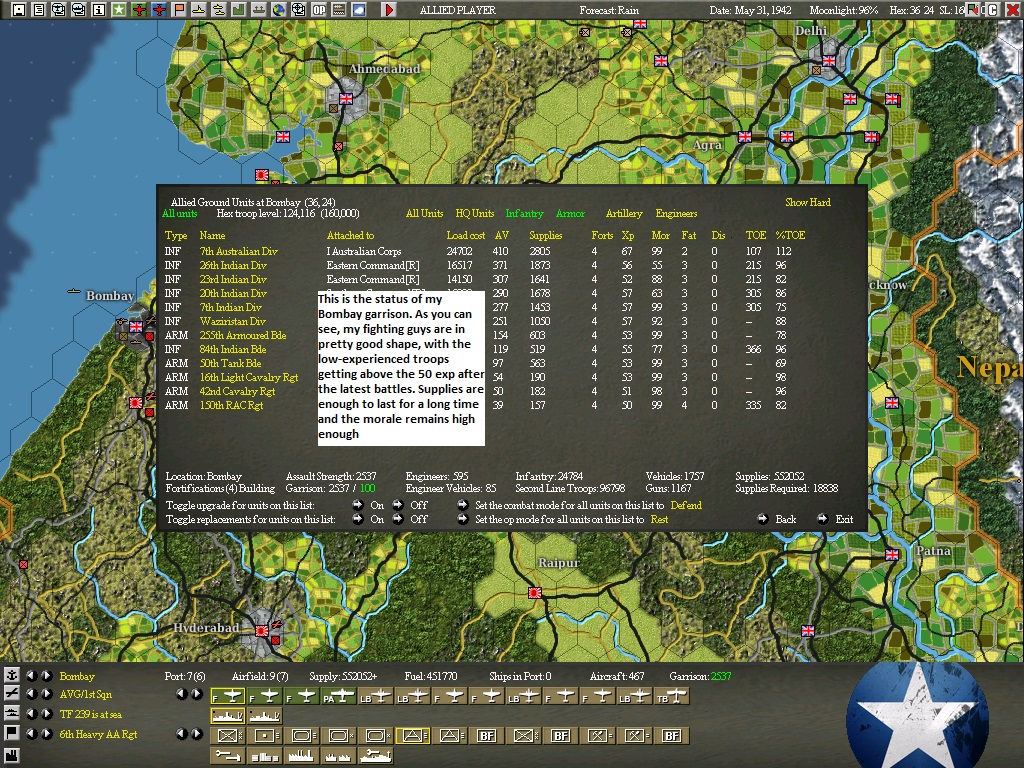Click the arrow to set combat mode
The height and width of the screenshot is (768, 1024).
click(462, 505)
